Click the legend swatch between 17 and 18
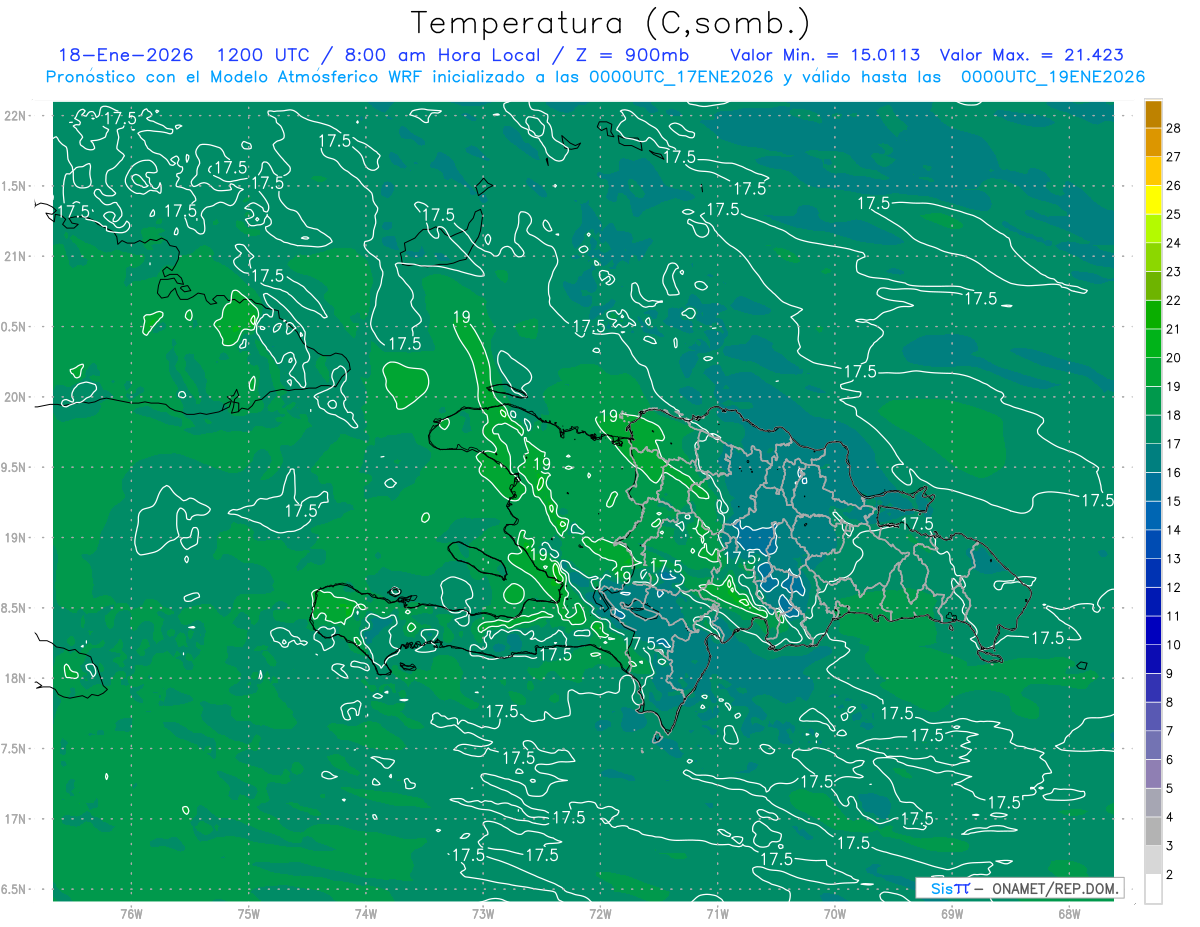 (1153, 431)
